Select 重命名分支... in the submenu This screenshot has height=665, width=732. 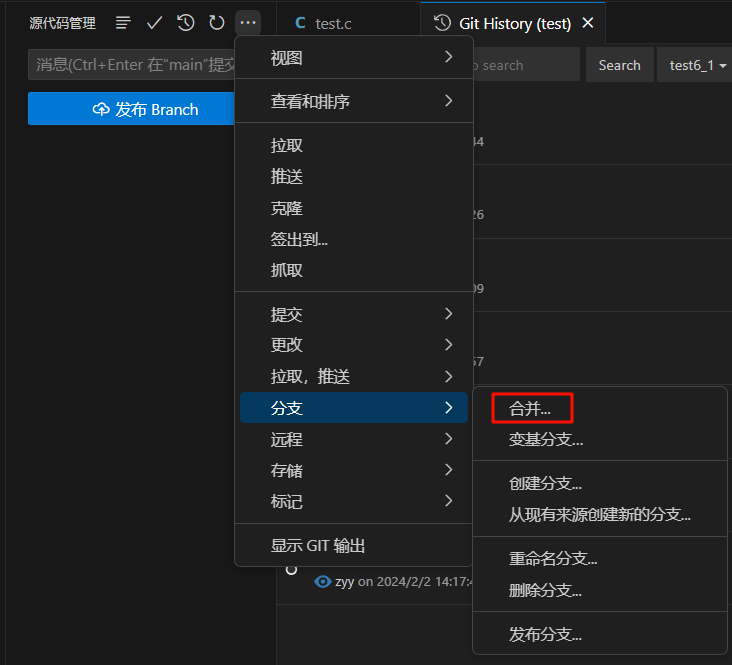coord(600,559)
